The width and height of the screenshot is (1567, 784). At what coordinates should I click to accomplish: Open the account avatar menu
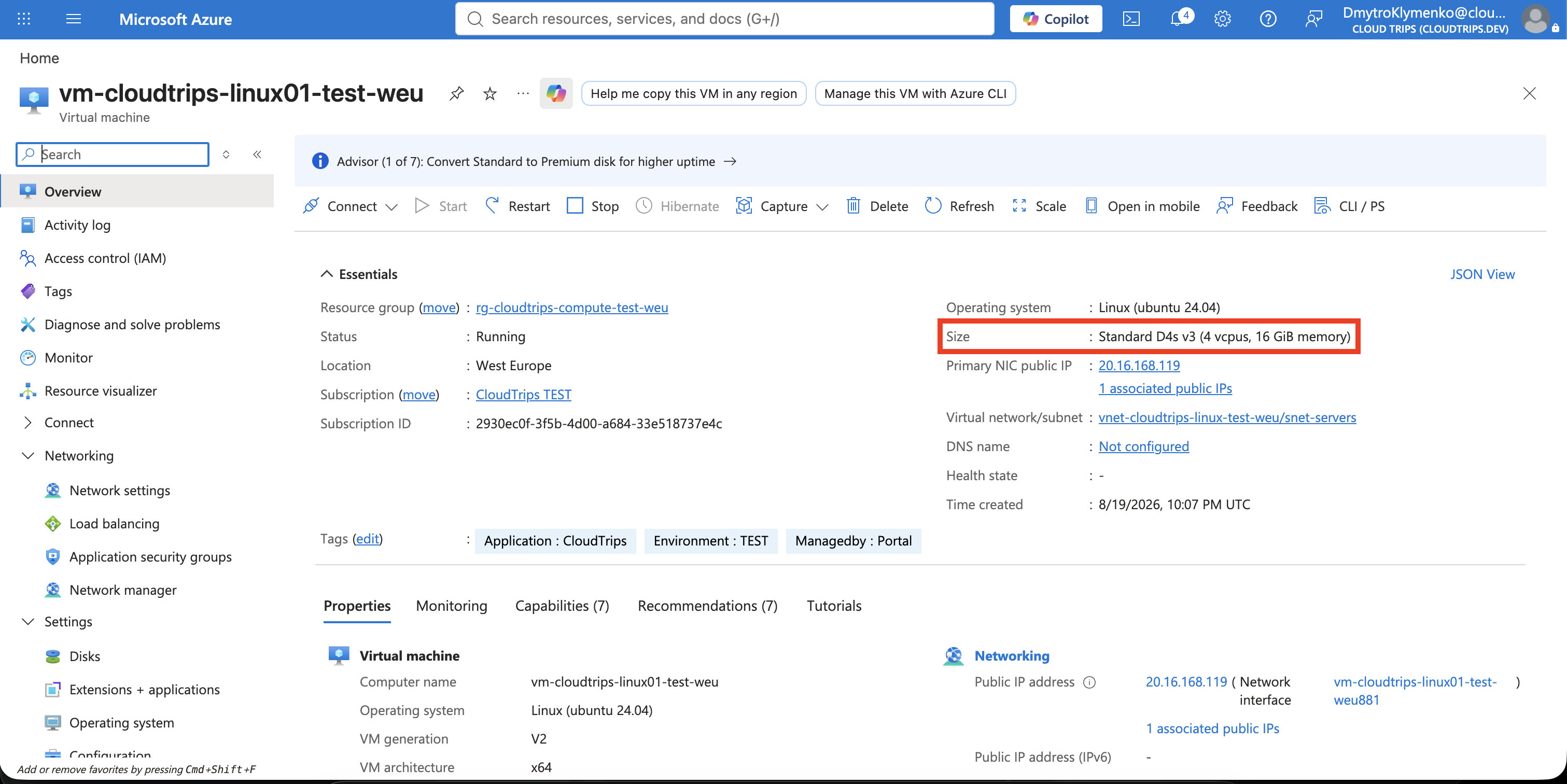1536,20
